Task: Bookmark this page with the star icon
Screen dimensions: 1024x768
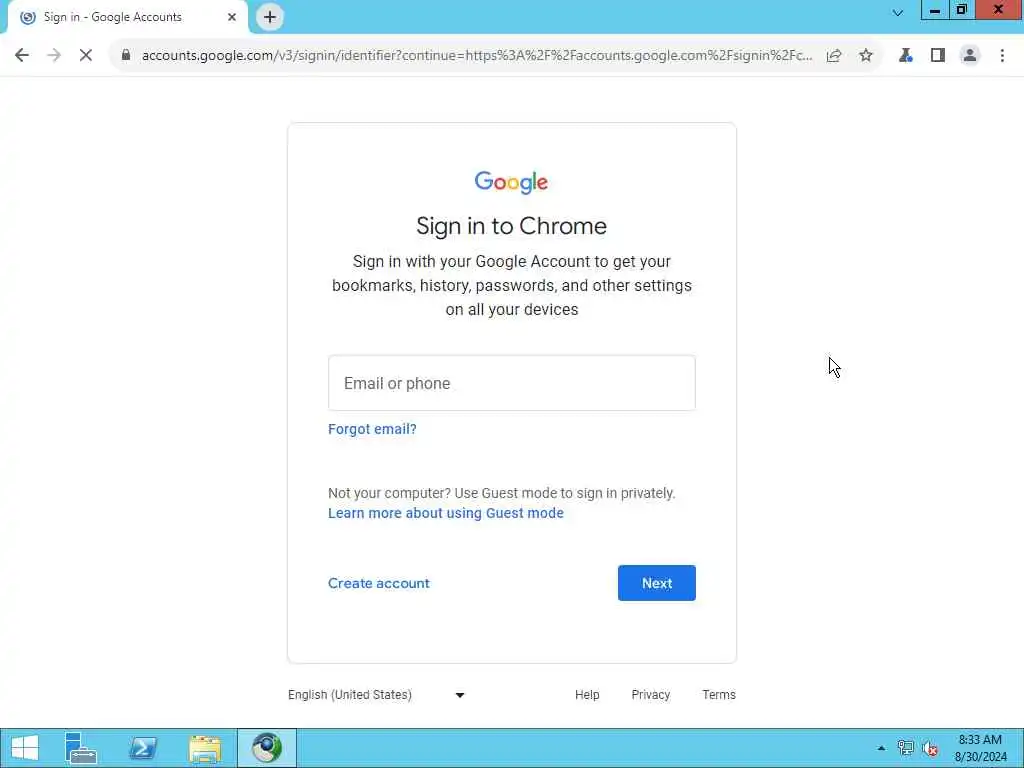Action: pyautogui.click(x=866, y=56)
